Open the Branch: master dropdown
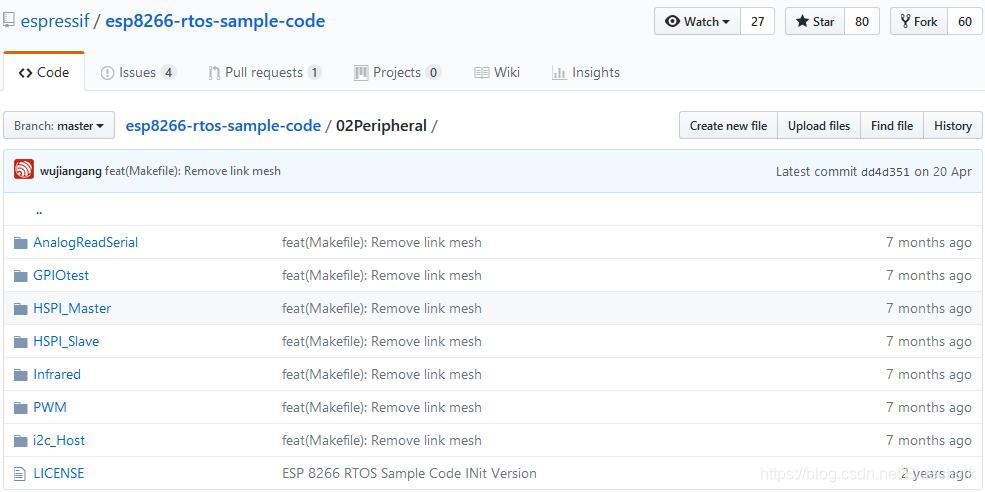Screen dimensions: 985x492 point(59,126)
